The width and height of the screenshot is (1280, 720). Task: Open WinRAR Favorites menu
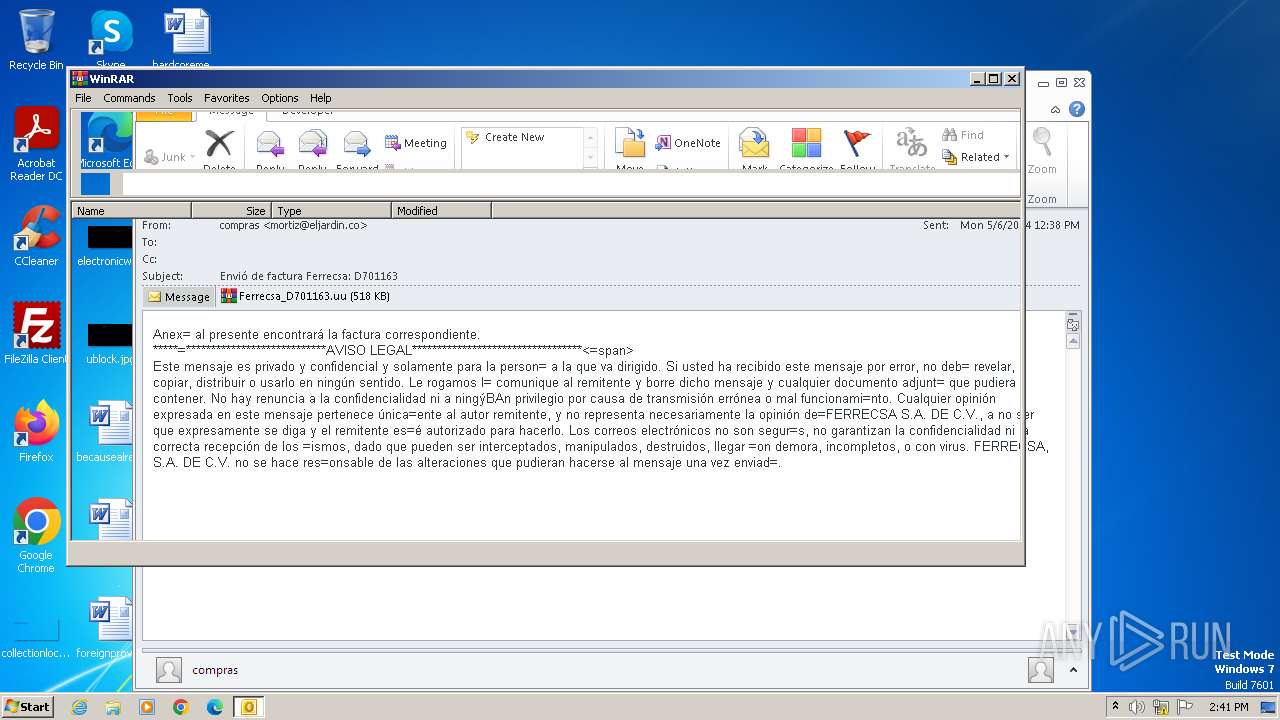[x=227, y=98]
